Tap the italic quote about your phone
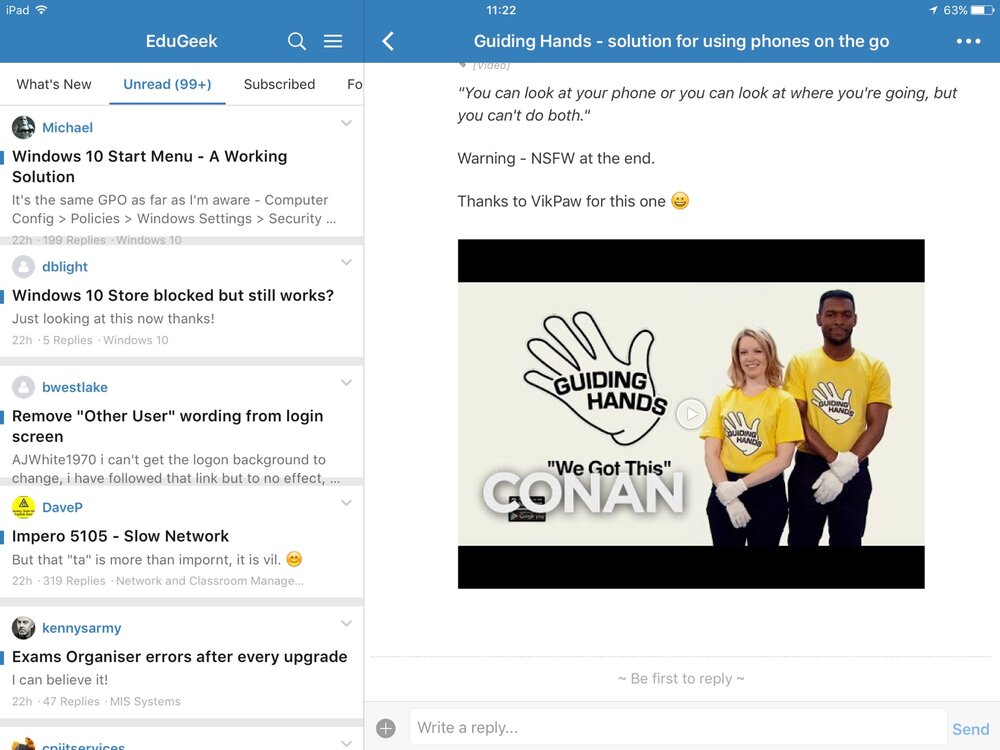The width and height of the screenshot is (1000, 750). [707, 104]
